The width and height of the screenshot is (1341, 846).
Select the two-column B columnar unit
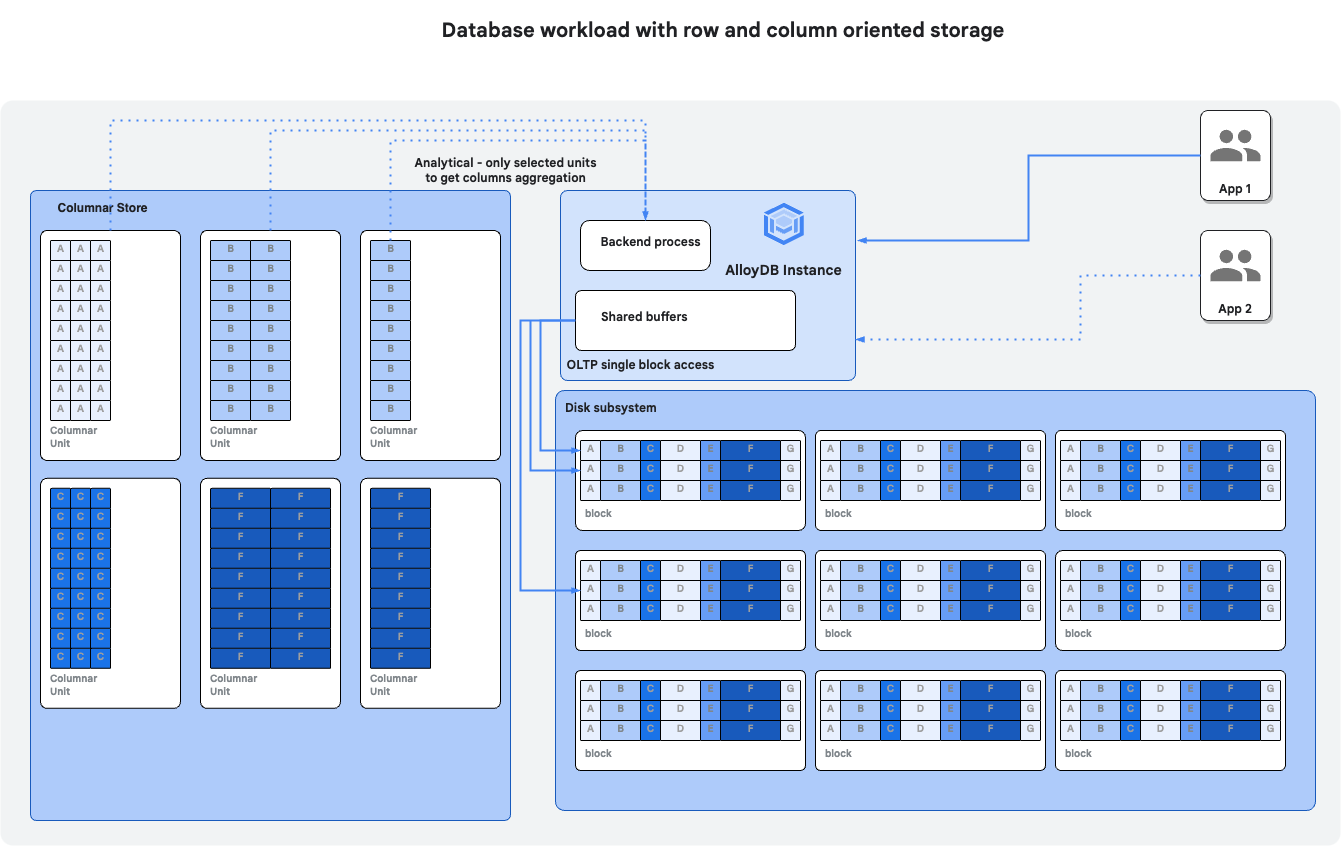pyautogui.click(x=270, y=345)
